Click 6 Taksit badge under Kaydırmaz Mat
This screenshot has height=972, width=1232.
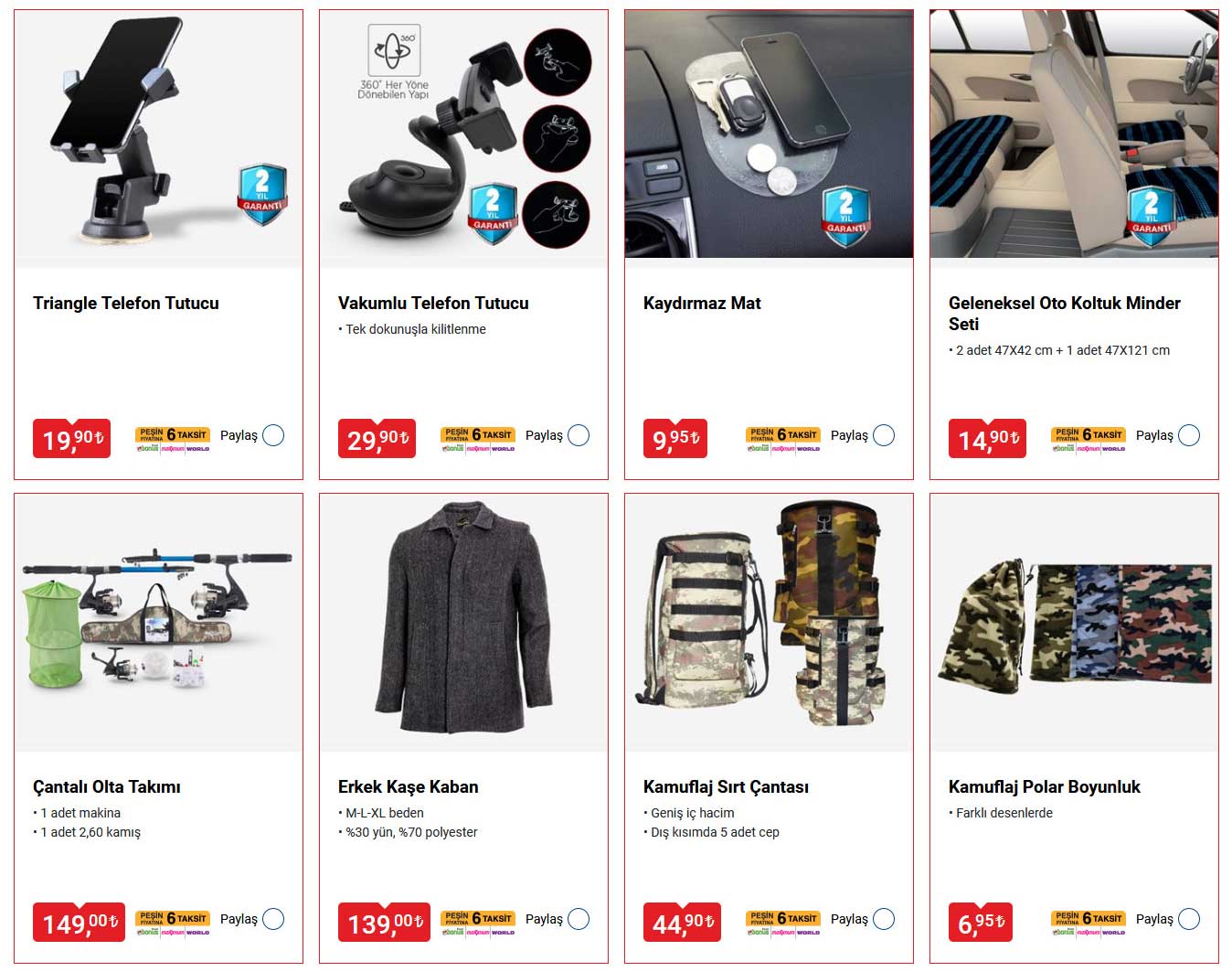[783, 439]
